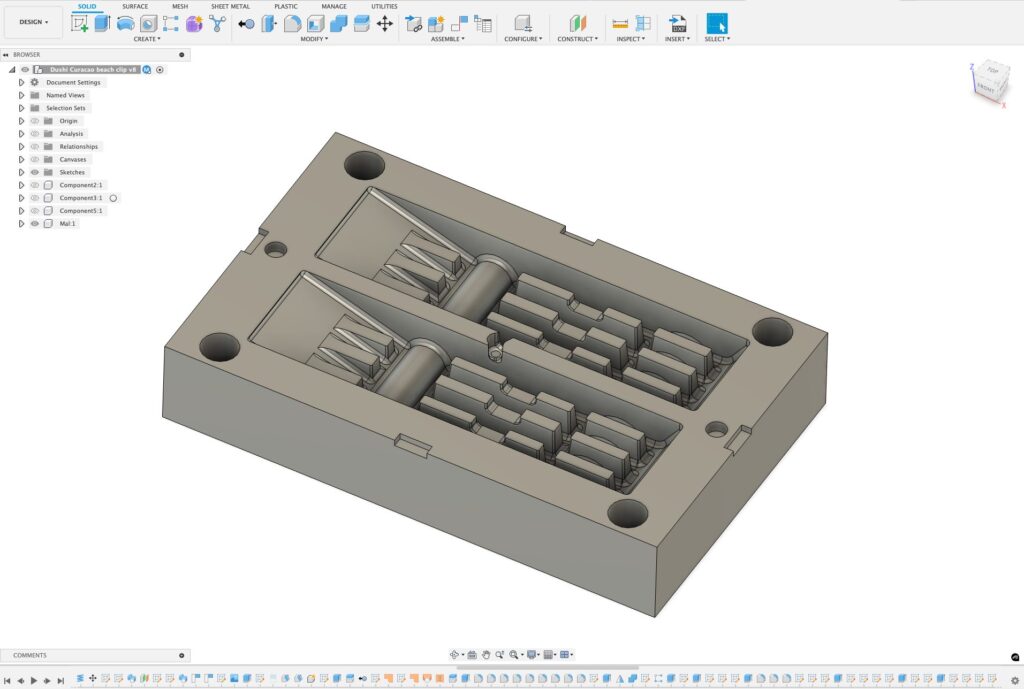
Task: Click the Measure tool icon
Action: click(620, 24)
